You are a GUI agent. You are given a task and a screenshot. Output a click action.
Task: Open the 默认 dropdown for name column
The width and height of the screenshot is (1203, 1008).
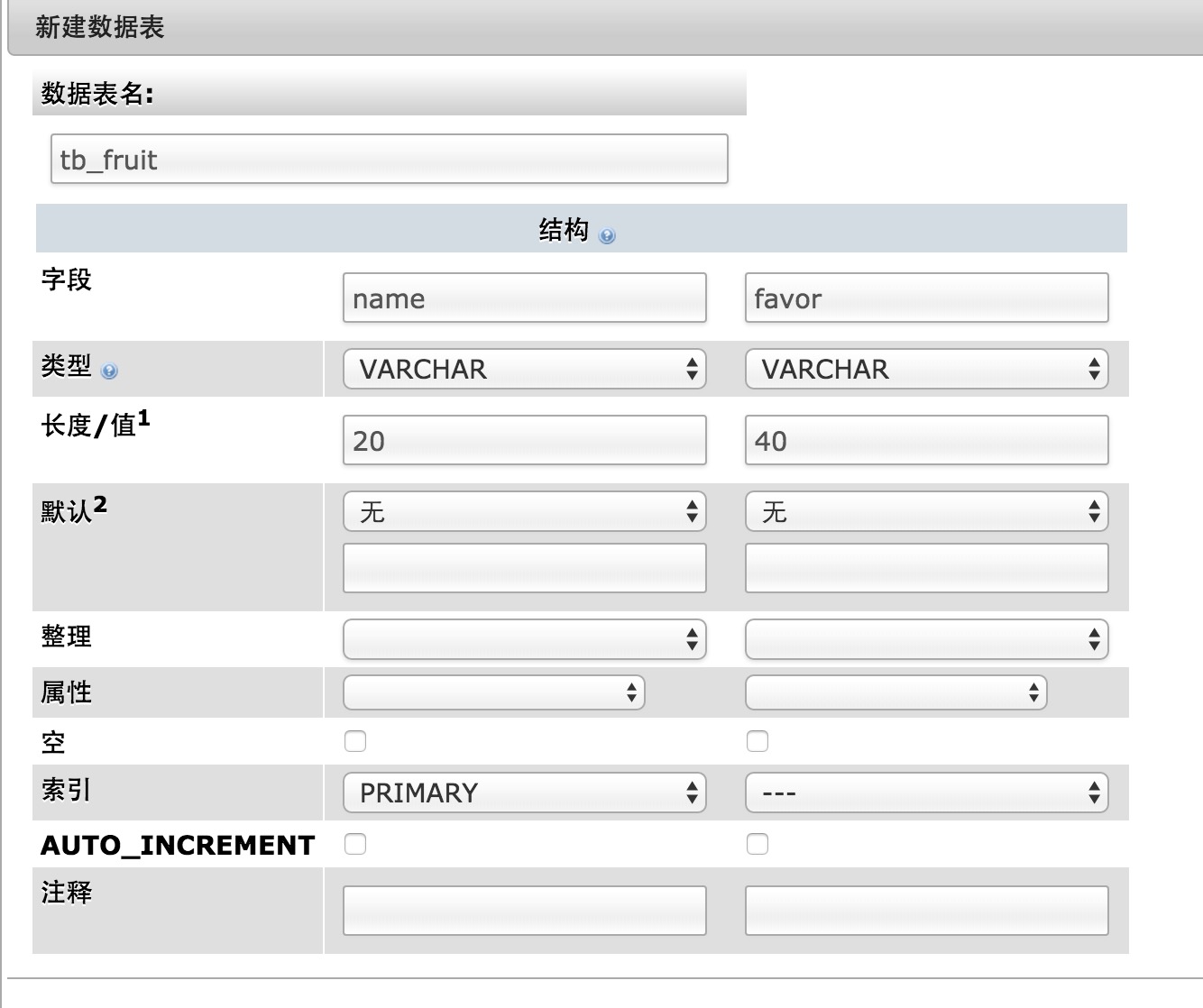pos(524,512)
